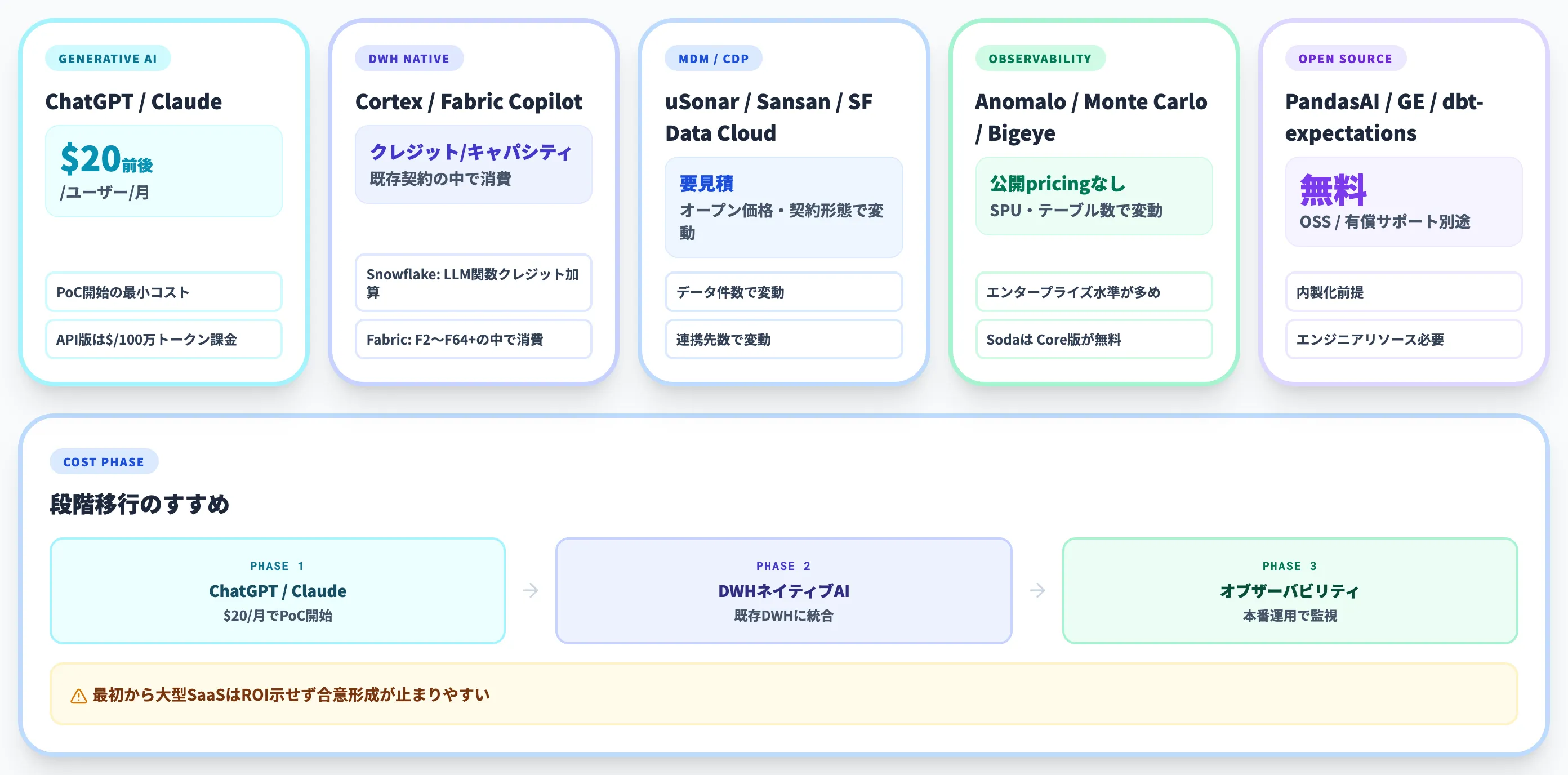The width and height of the screenshot is (1568, 775).
Task: Click the 段階移行のすすめ heading
Action: click(139, 504)
